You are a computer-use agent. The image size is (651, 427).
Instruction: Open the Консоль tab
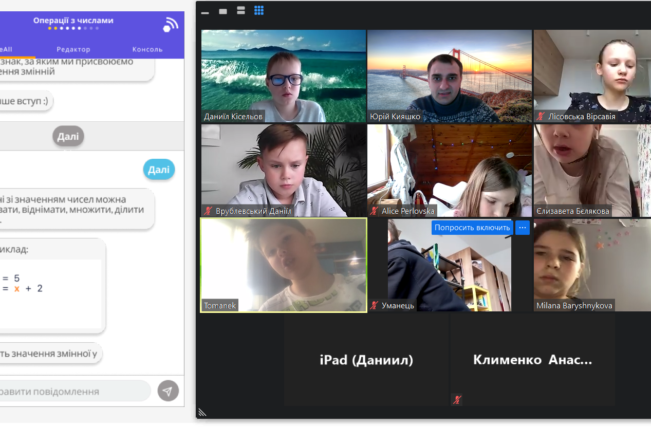147,49
